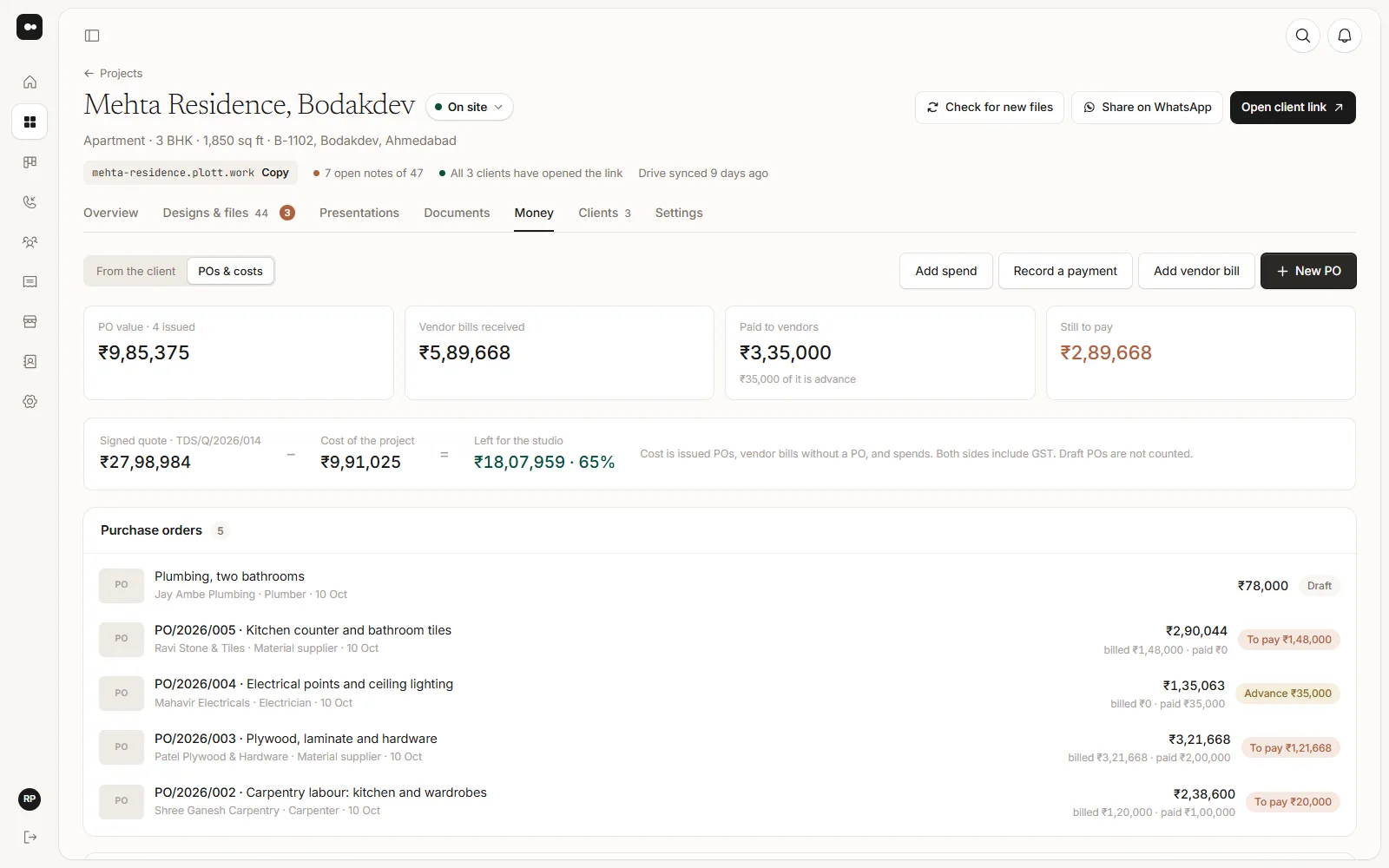Switch to Presentations tab
1389x868 pixels.
tap(359, 214)
